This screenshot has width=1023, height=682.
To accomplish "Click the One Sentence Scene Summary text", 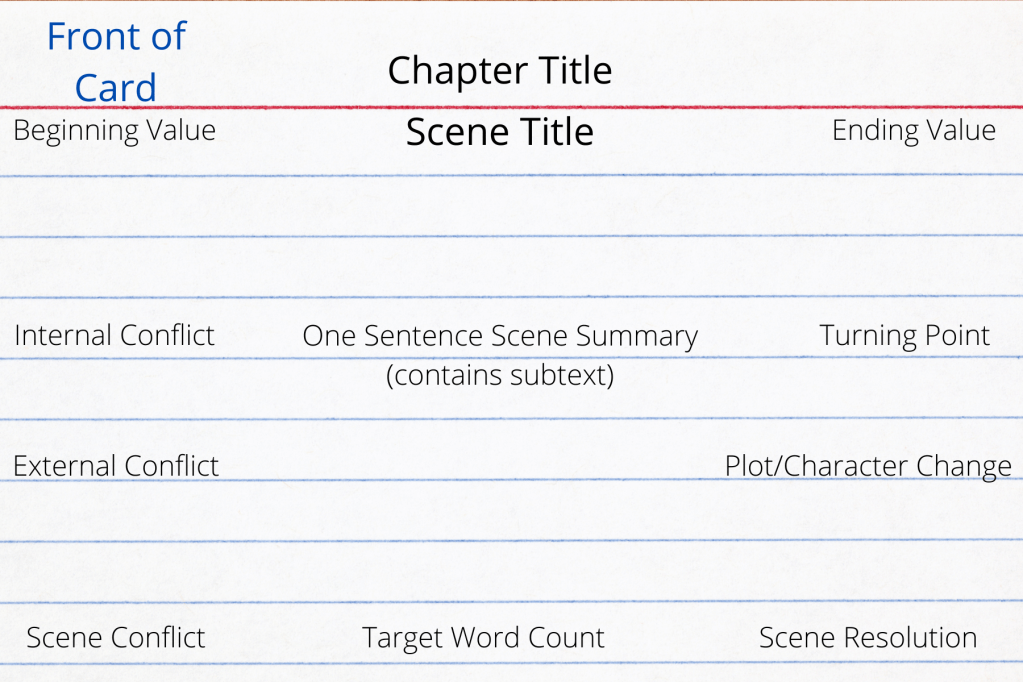I will tap(499, 336).
